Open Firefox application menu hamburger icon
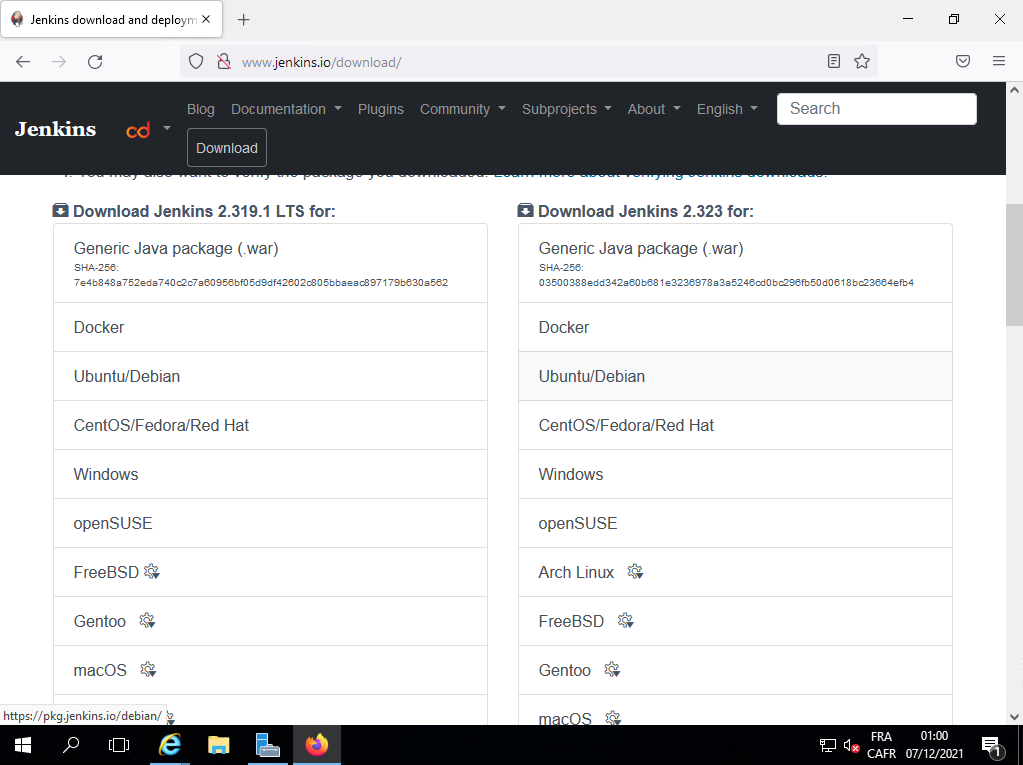 tap(998, 62)
